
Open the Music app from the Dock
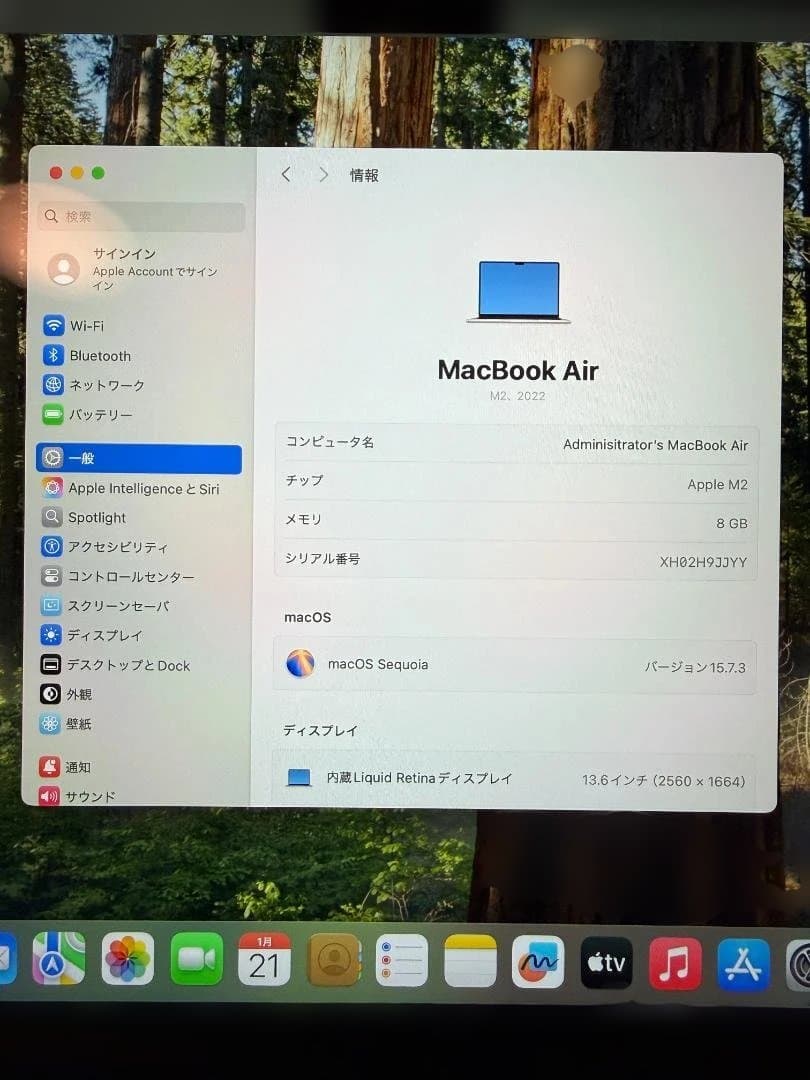[674, 963]
